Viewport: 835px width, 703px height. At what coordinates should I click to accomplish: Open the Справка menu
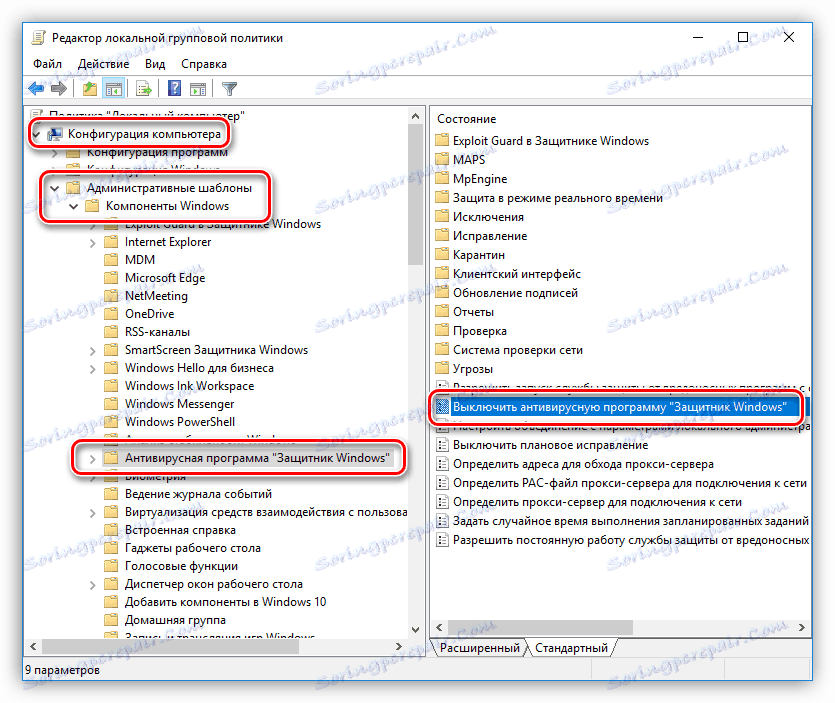[204, 64]
